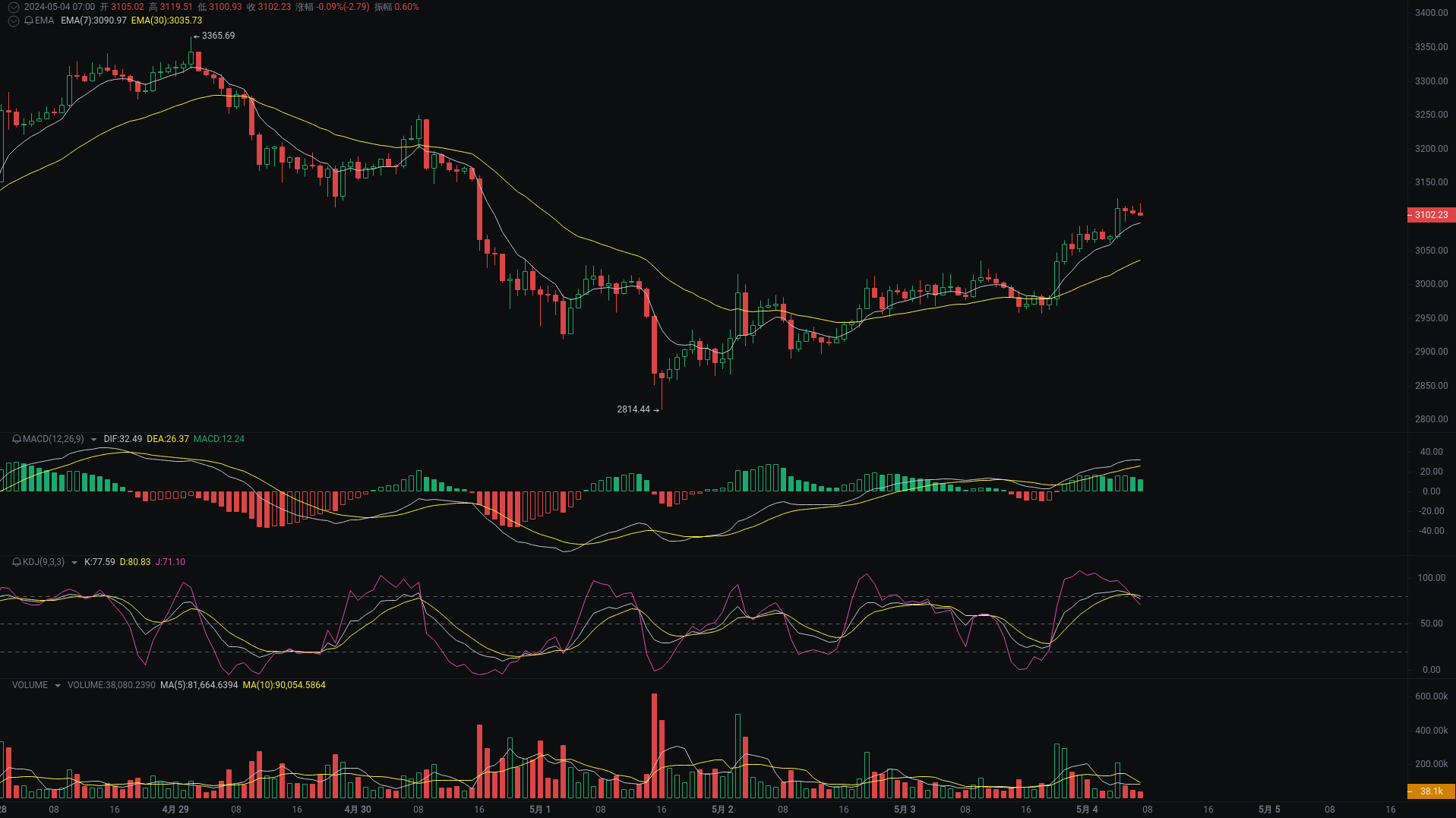Click the alert bell icon beside MACD(12,26,9)
The image size is (1456, 818).
point(15,439)
